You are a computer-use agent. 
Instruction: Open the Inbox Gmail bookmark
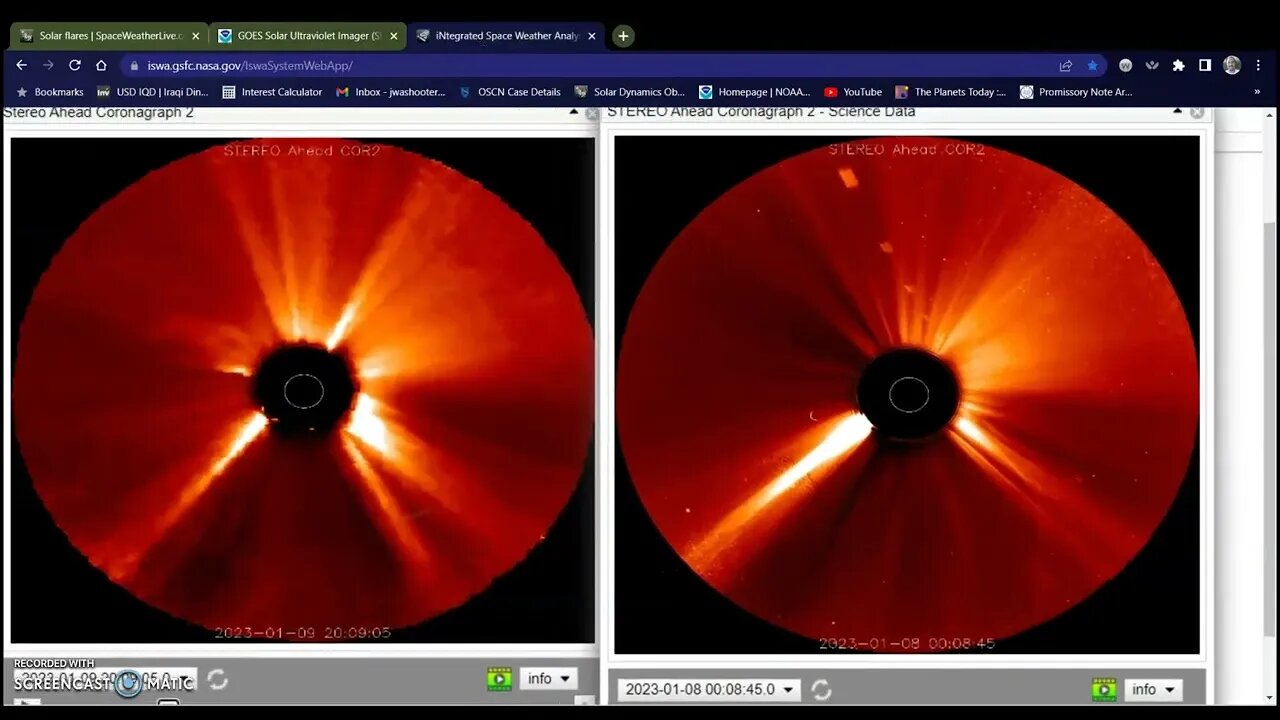pos(391,92)
